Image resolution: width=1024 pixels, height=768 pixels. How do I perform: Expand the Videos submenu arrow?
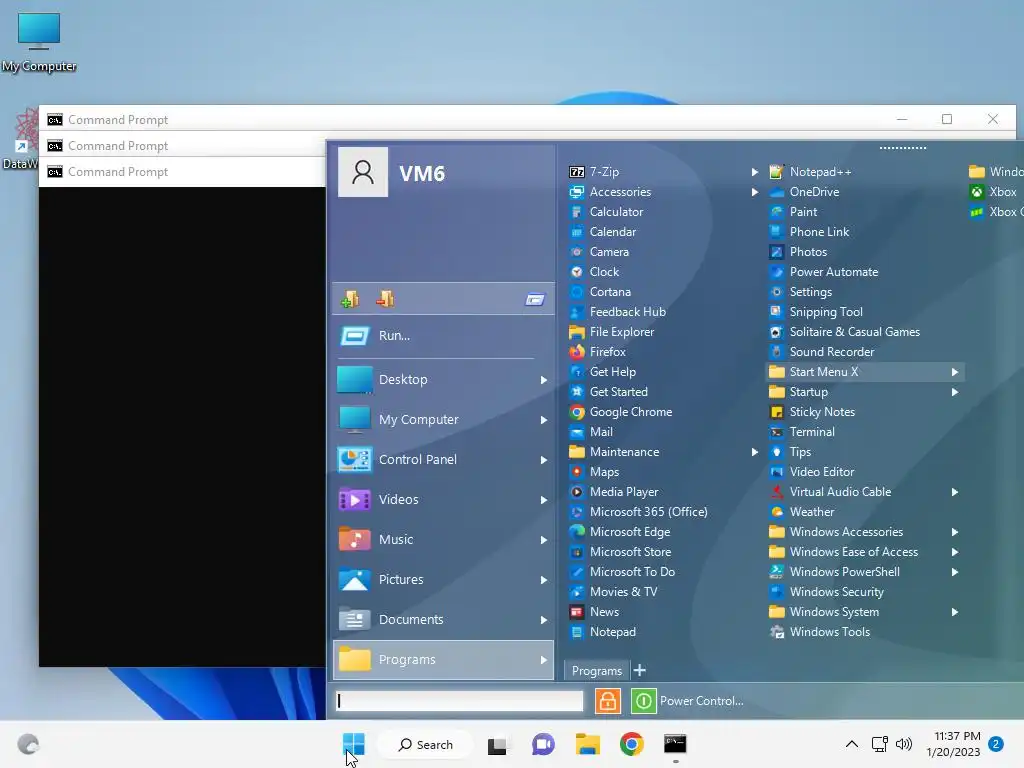(x=543, y=500)
